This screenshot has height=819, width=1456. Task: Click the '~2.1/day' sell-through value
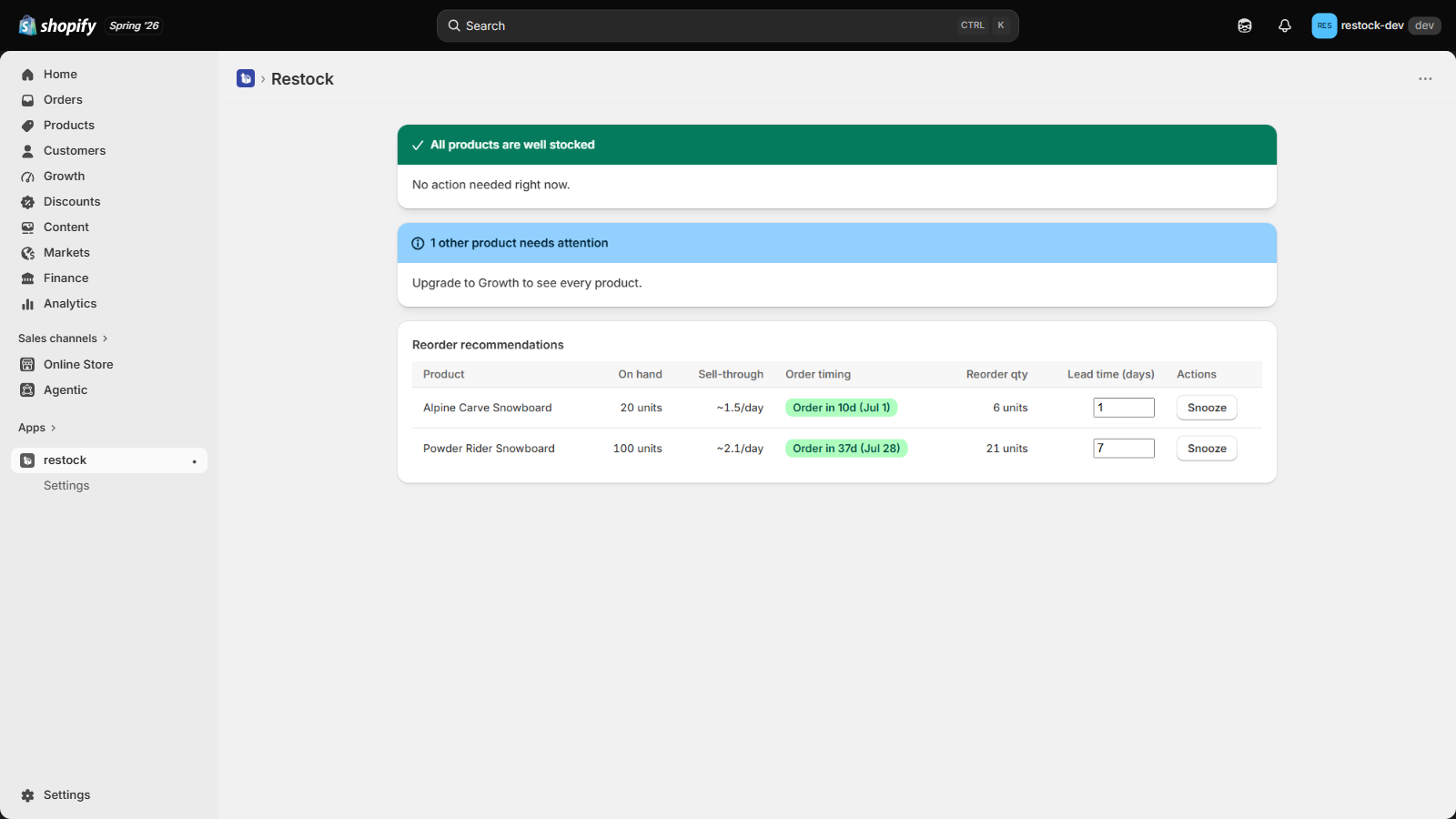[x=740, y=449]
